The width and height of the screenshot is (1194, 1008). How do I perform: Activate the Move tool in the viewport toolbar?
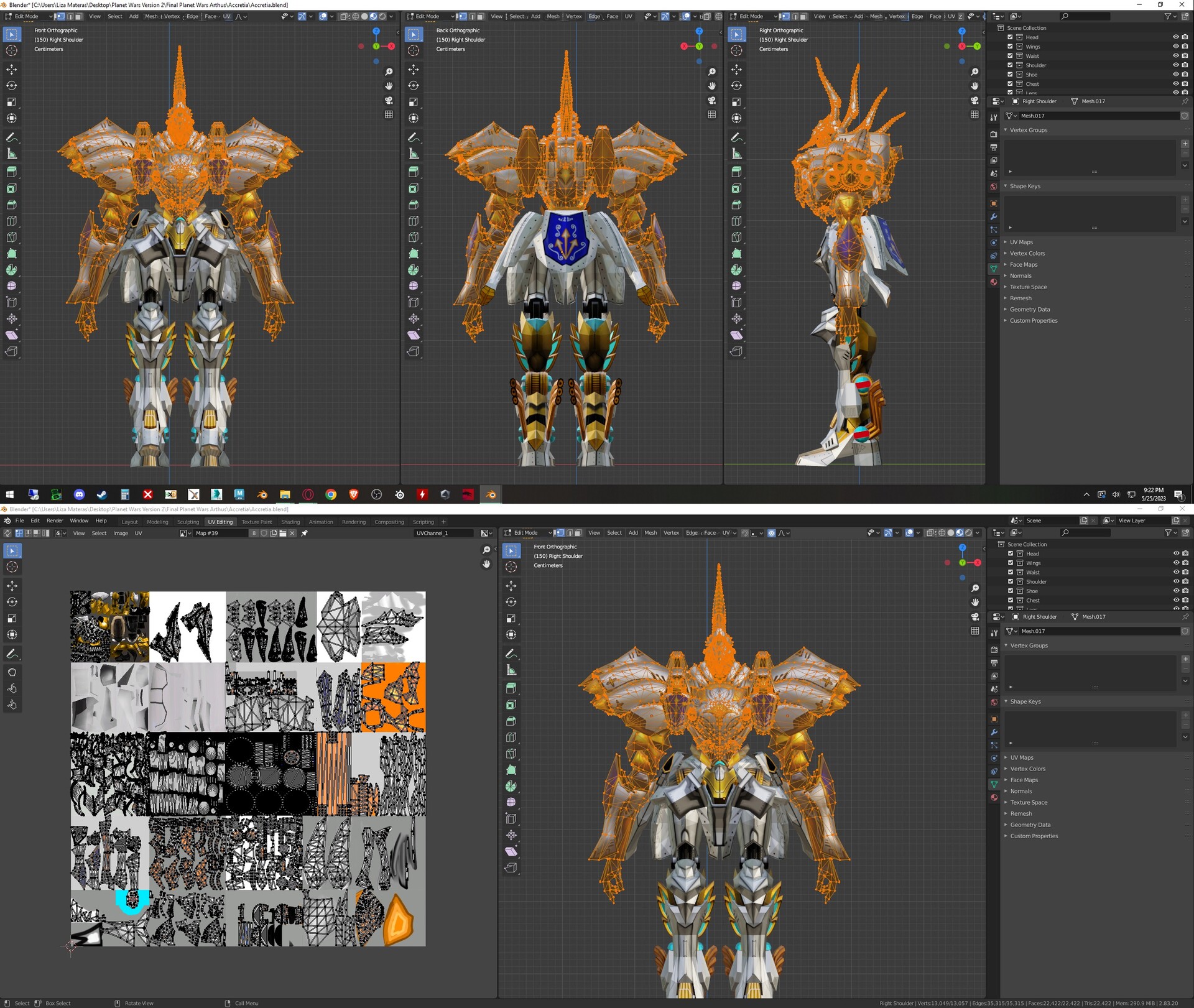(12, 70)
